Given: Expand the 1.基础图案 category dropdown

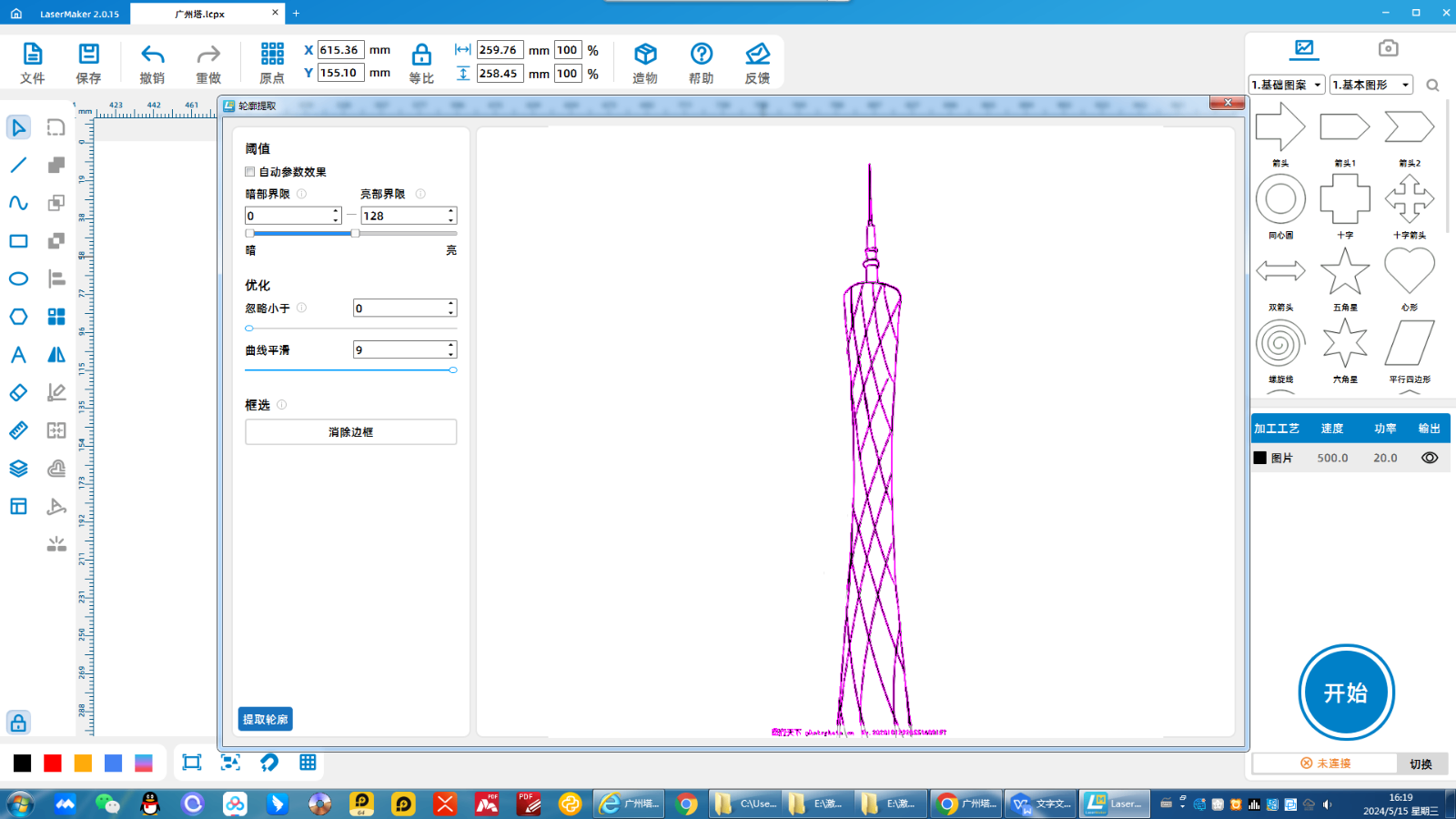Looking at the screenshot, I should tap(1286, 85).
